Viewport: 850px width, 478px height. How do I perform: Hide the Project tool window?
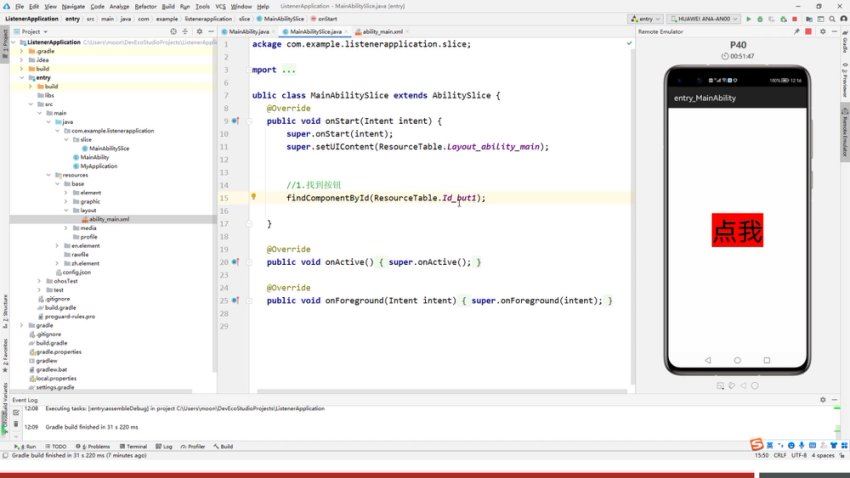pos(211,32)
